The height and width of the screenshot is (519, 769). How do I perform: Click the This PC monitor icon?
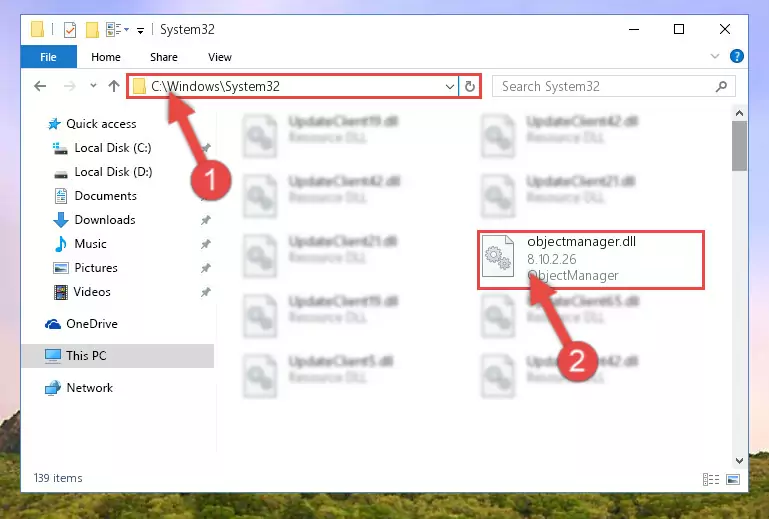[x=52, y=356]
